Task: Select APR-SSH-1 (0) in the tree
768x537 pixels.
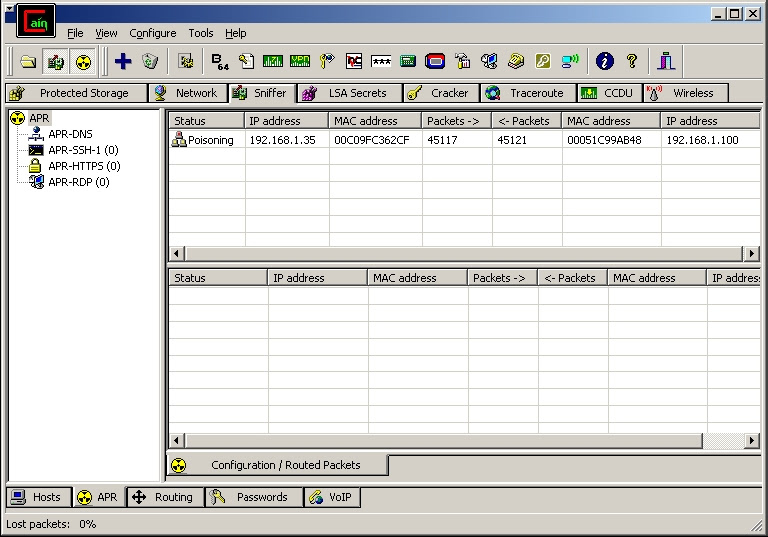Action: click(x=83, y=150)
